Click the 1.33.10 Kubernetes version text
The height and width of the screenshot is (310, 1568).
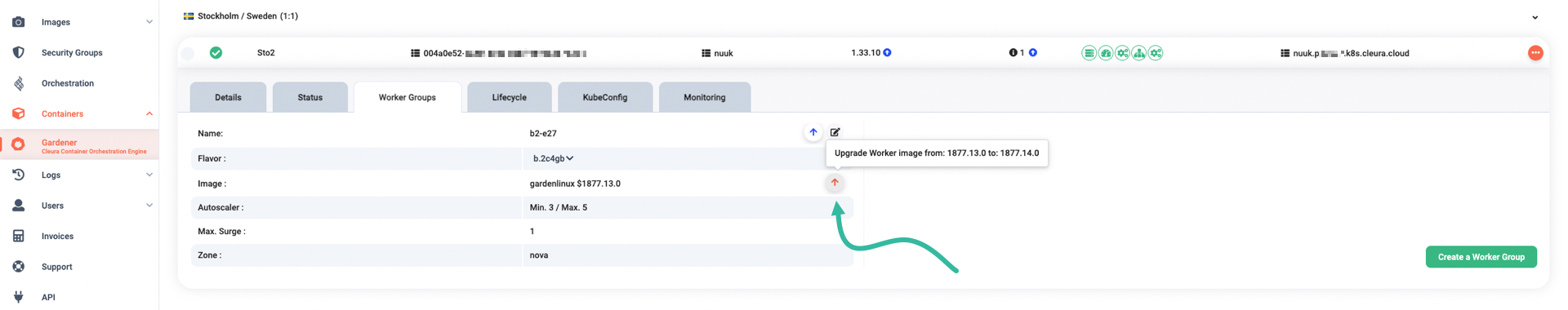866,52
